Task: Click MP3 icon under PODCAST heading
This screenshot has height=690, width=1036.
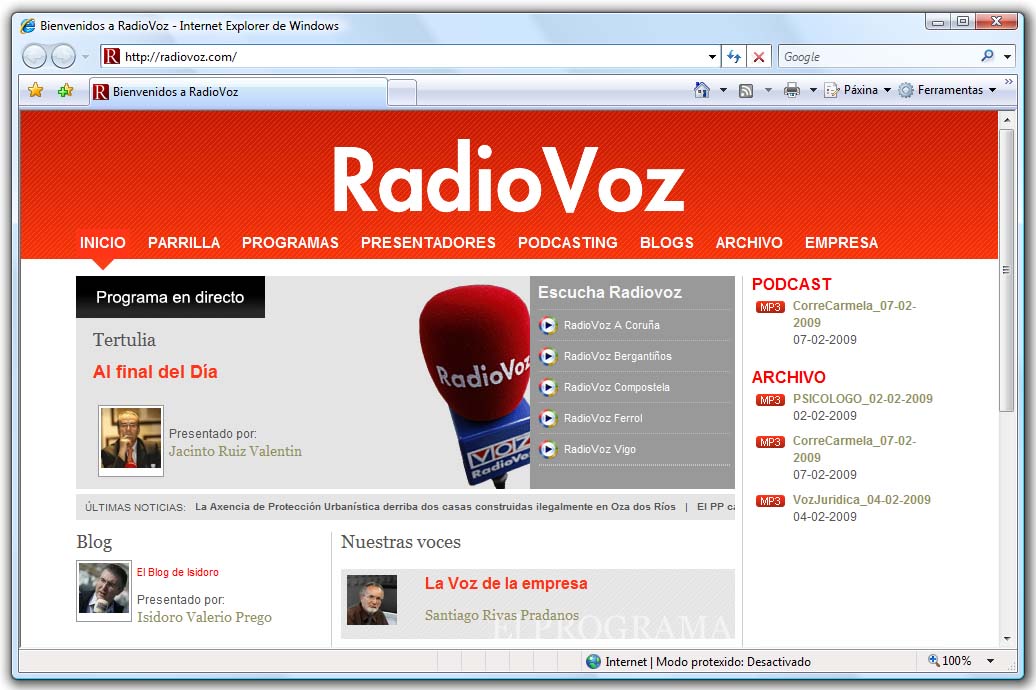Action: tap(770, 307)
